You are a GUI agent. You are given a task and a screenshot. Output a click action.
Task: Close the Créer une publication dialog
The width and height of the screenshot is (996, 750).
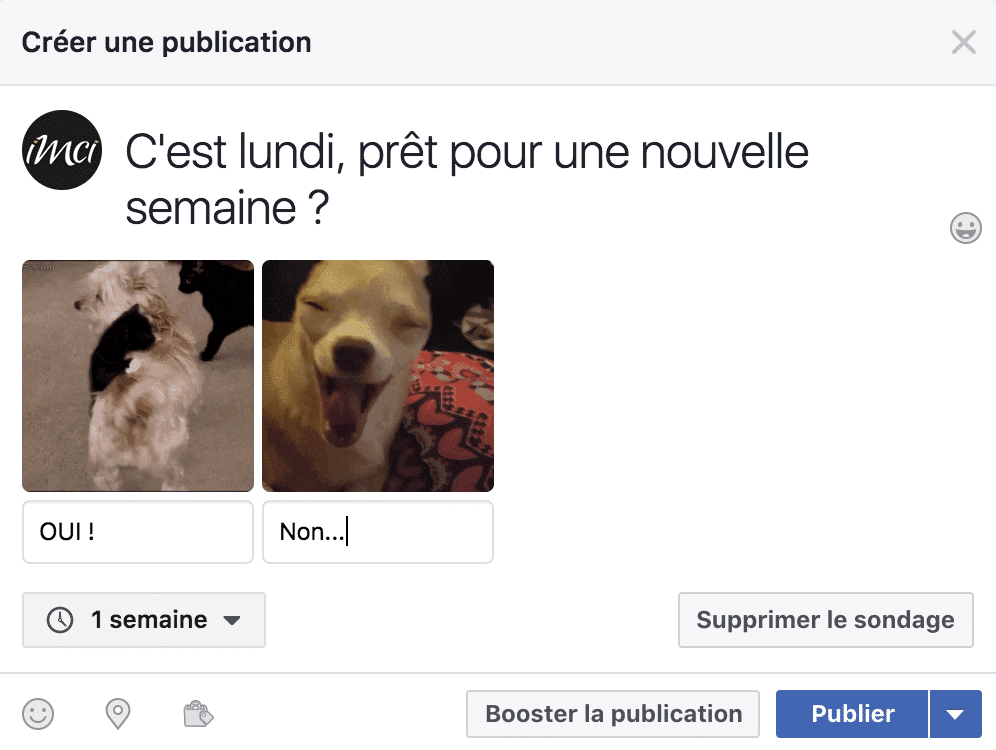tap(963, 42)
